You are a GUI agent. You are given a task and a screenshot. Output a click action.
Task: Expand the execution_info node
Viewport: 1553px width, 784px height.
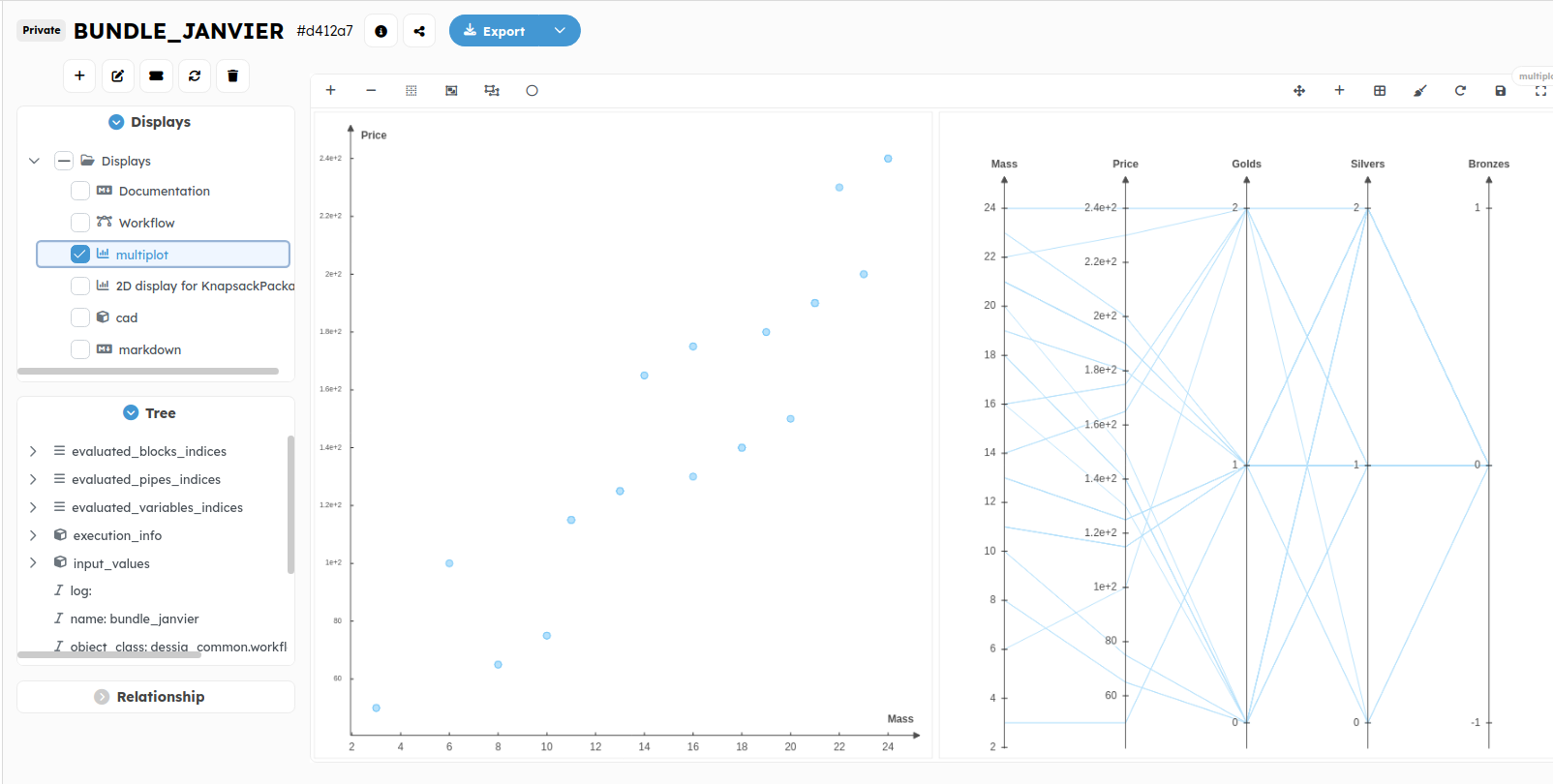coord(33,535)
